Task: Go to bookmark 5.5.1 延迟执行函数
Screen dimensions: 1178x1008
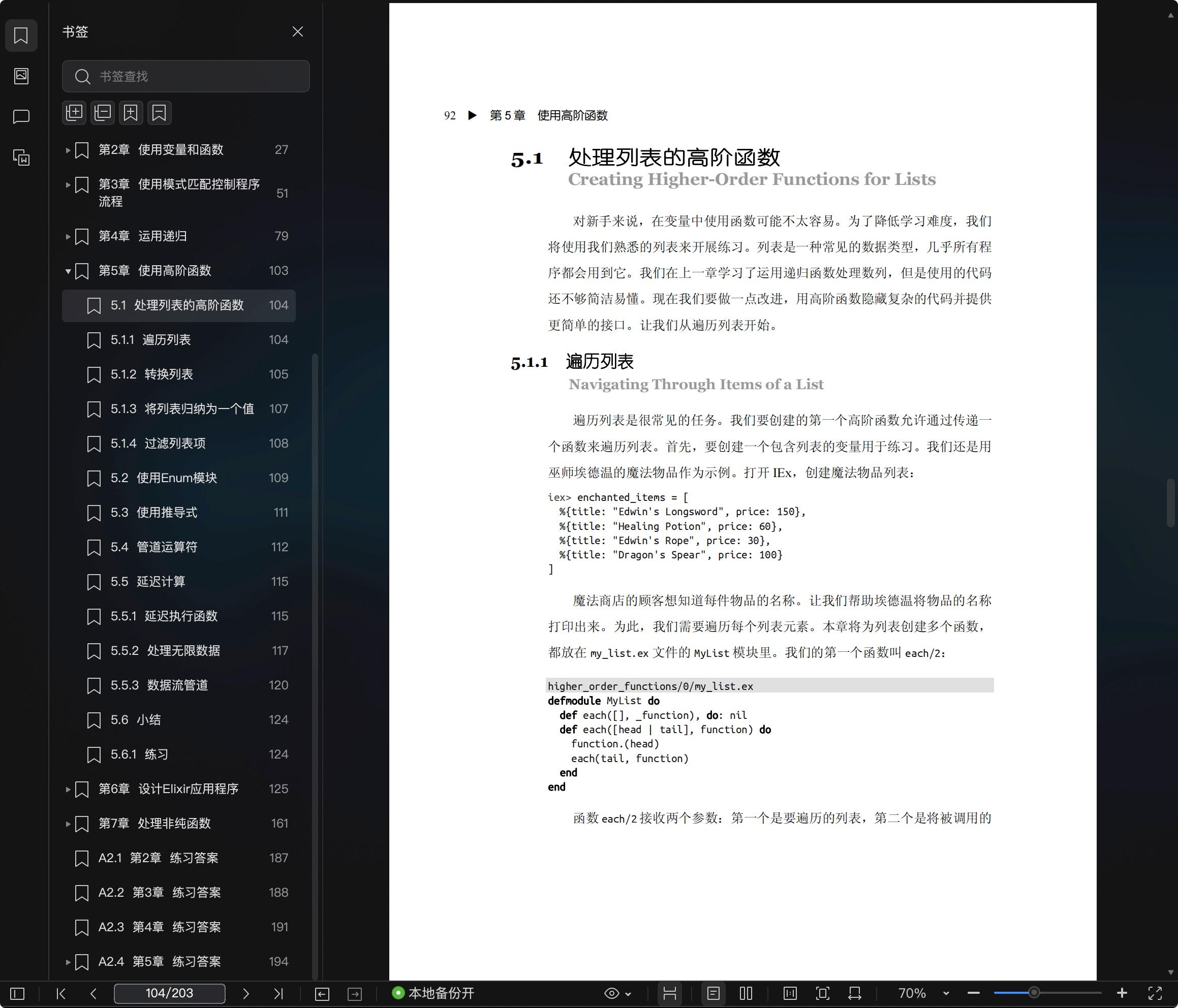Action: [x=178, y=616]
